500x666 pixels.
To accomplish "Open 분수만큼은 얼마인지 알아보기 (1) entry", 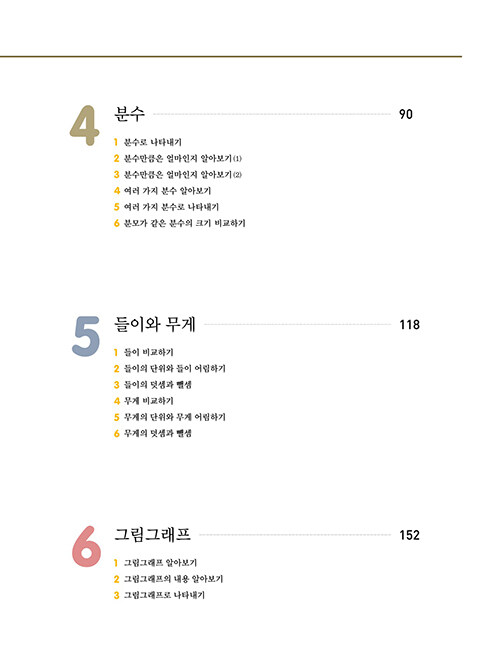I will click(x=183, y=158).
